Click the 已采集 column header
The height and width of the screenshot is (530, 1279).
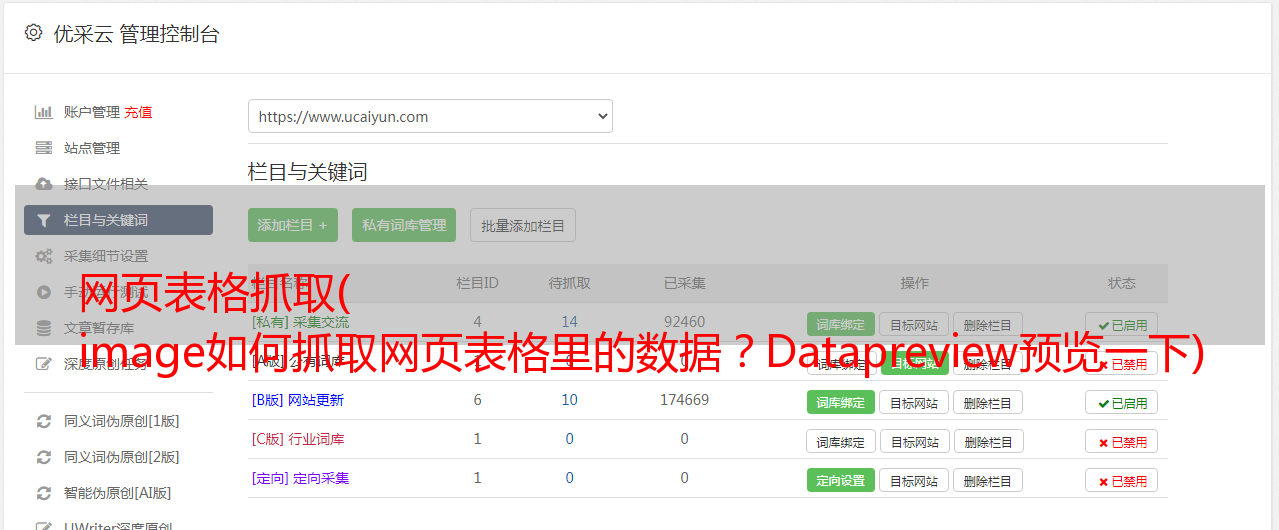tap(684, 283)
